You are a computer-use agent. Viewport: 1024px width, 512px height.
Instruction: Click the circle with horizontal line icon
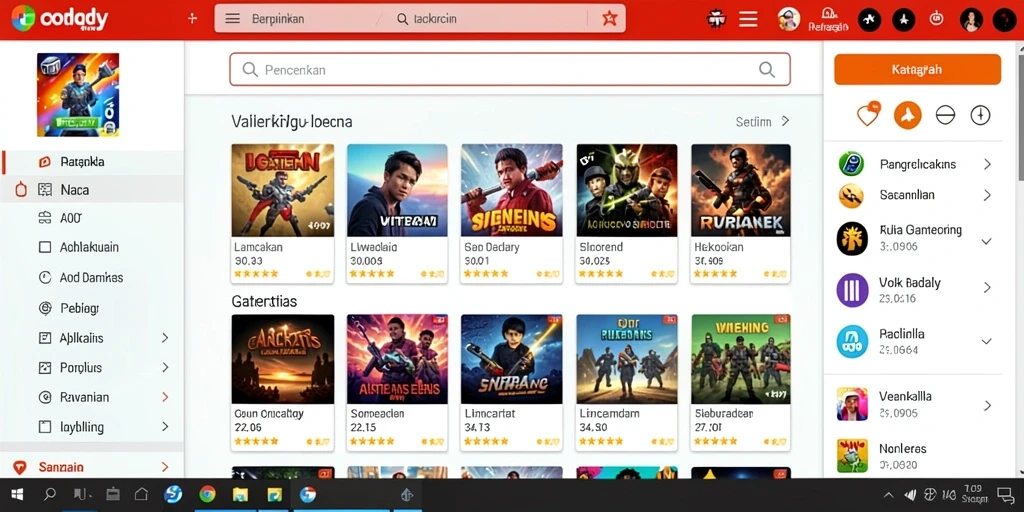coord(945,115)
